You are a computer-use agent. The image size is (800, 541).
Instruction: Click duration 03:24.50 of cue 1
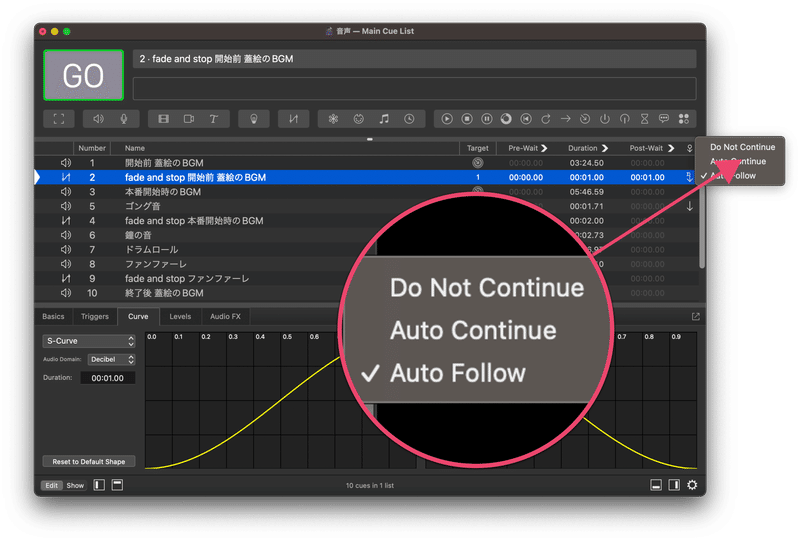coord(586,163)
